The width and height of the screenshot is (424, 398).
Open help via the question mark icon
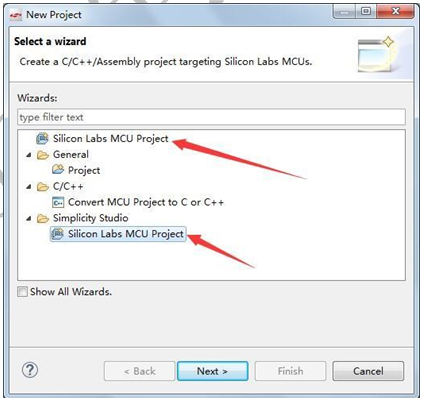click(x=30, y=370)
